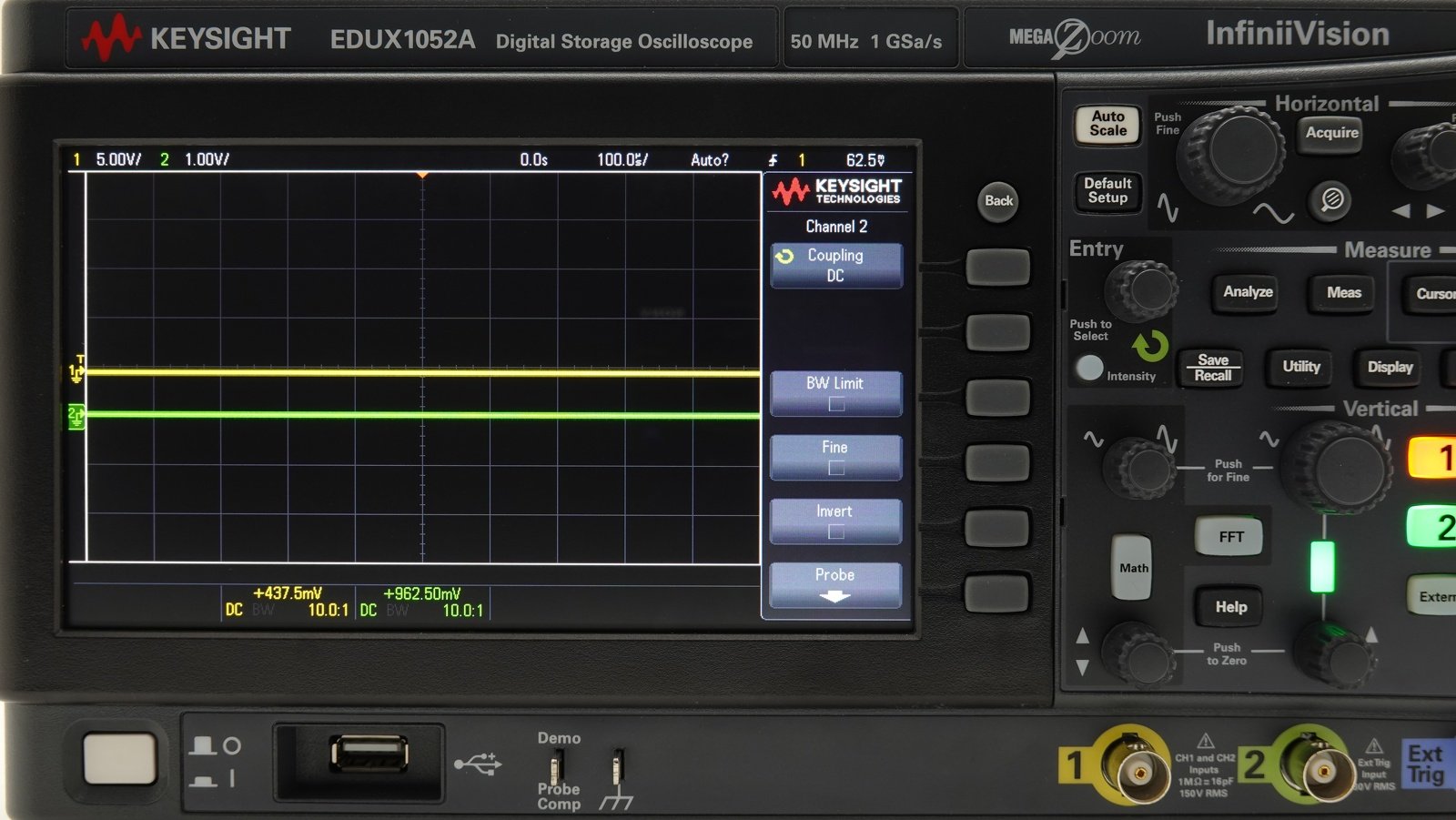
Task: Click the Channel 2 menu title
Action: coord(836,226)
